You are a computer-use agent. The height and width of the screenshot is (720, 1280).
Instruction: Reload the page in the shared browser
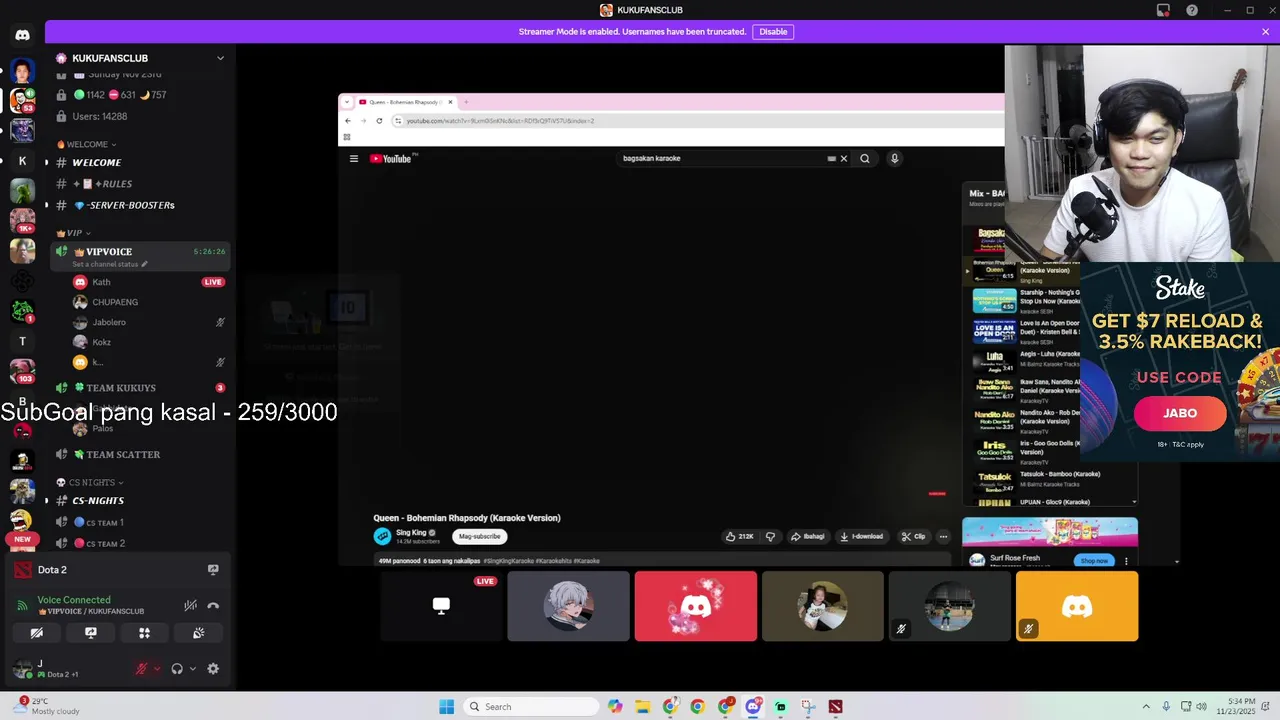point(379,121)
